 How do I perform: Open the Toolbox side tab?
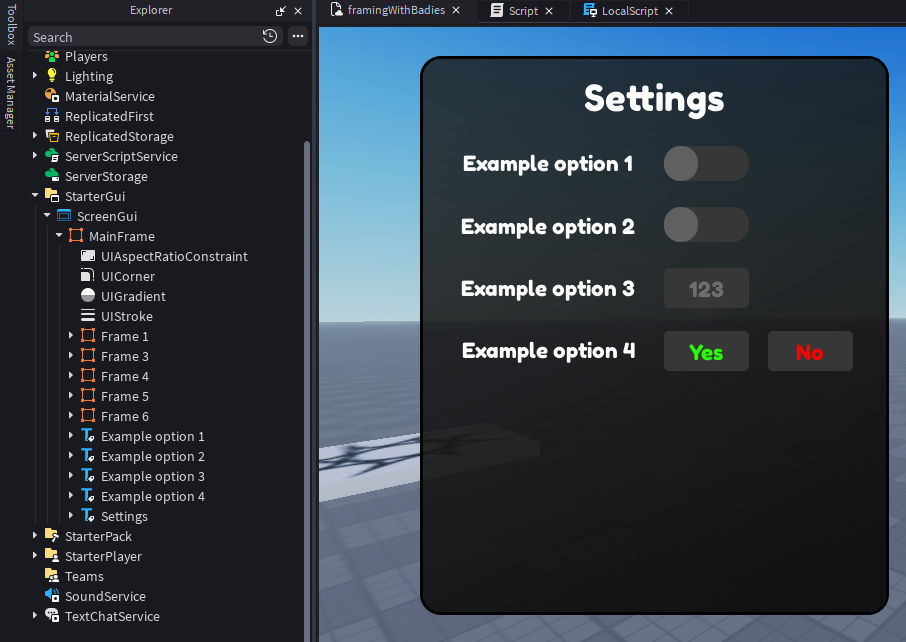10,24
